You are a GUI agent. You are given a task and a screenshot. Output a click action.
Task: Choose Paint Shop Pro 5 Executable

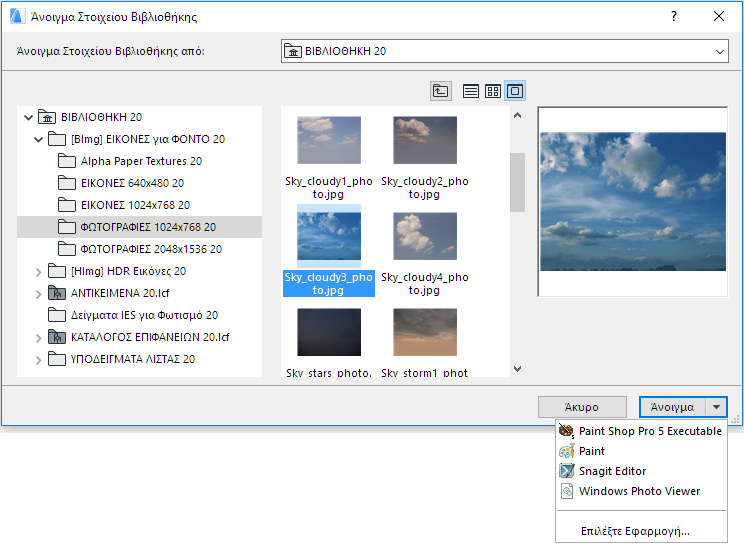(642, 431)
